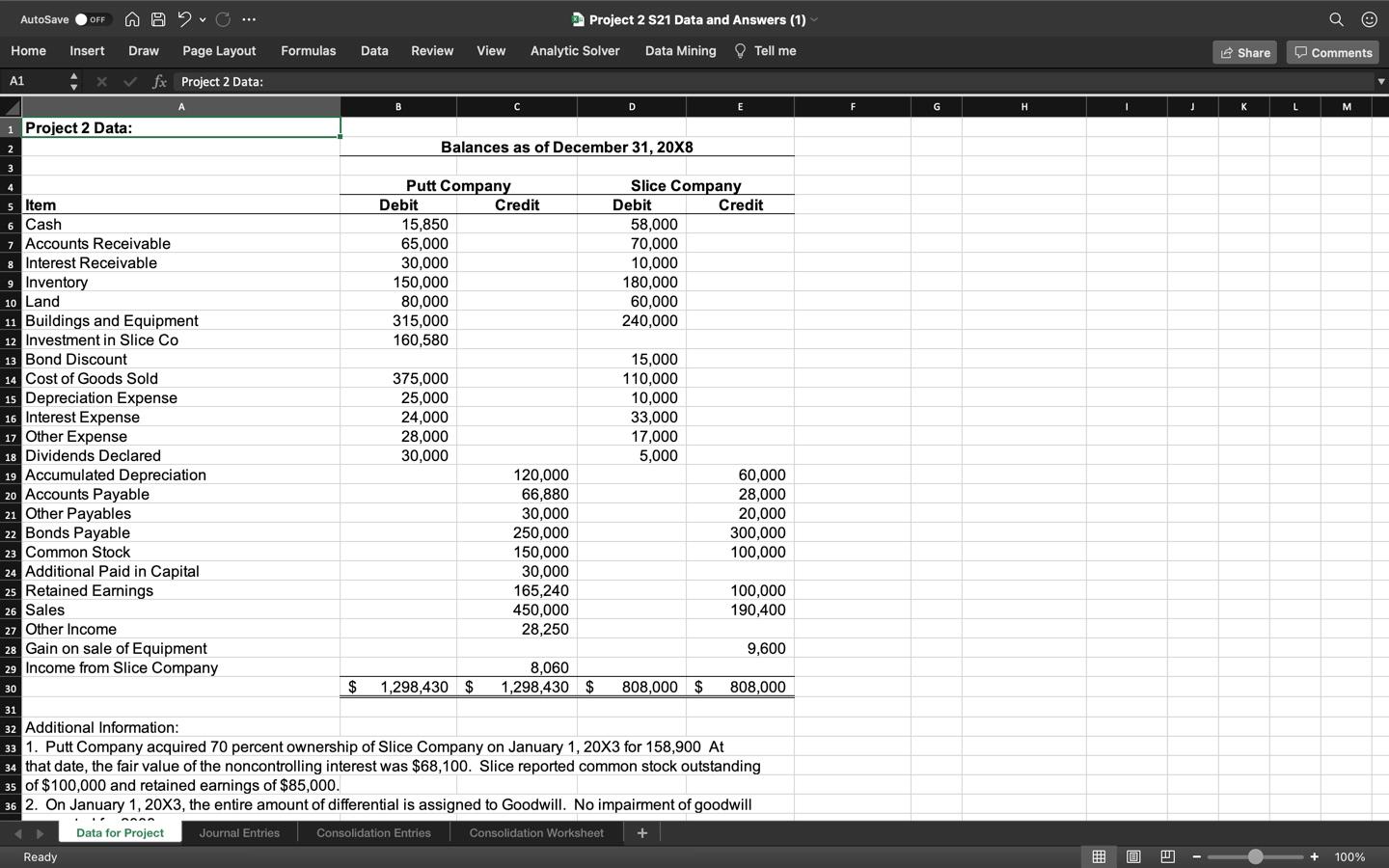Click the insert function fx icon
Screen dimensions: 1389x868
[159, 82]
